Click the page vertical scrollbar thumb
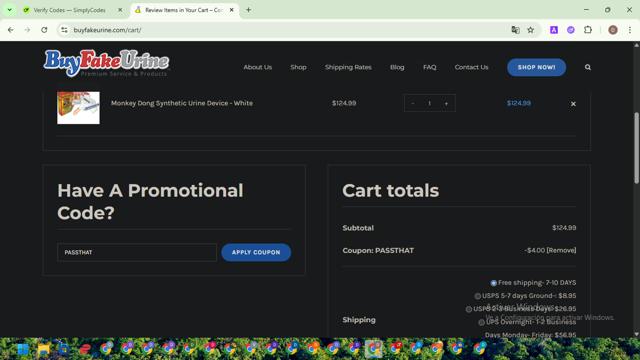The height and width of the screenshot is (360, 640). pyautogui.click(x=636, y=148)
